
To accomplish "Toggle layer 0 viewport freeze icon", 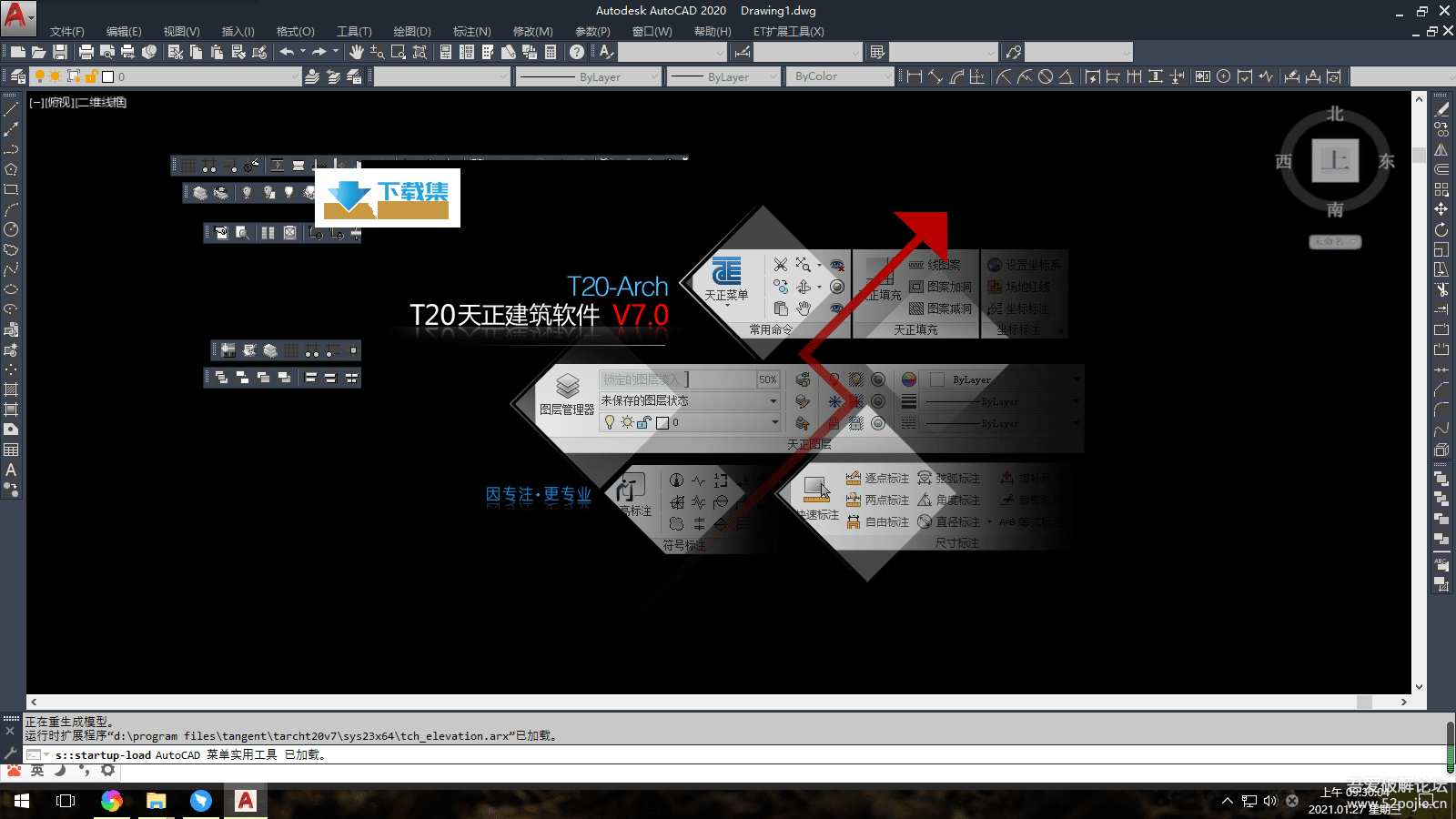I will pos(74,76).
